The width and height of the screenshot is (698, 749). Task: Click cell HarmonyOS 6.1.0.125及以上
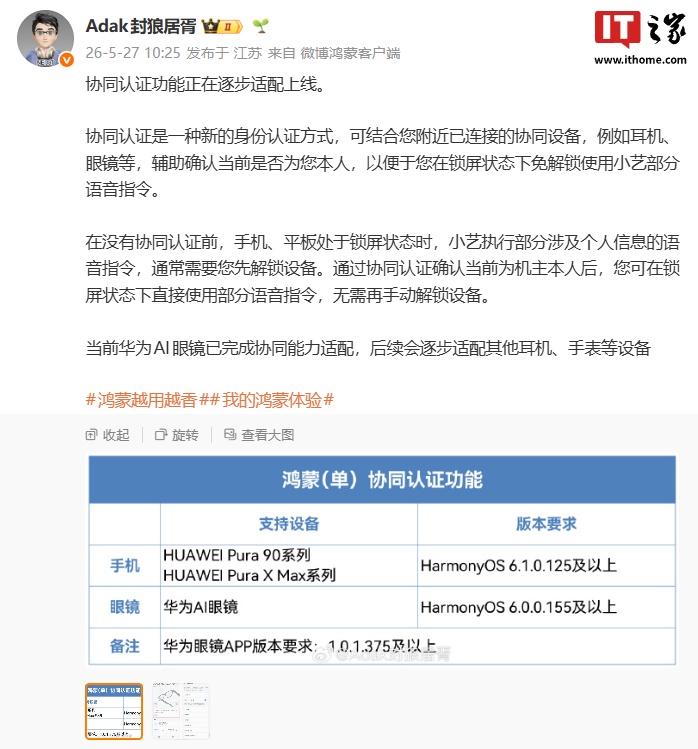click(x=518, y=566)
